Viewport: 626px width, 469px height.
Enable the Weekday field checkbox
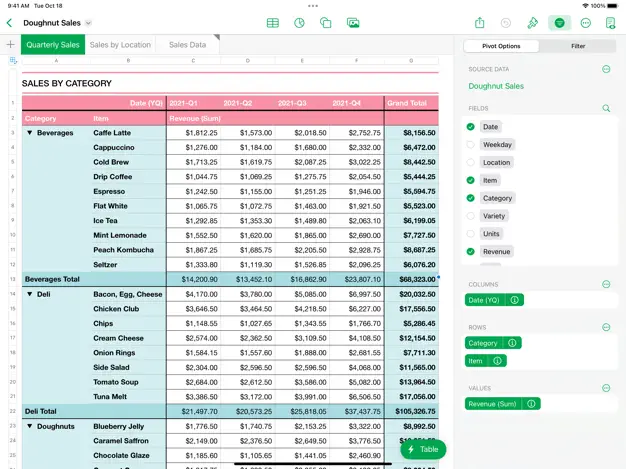471,145
